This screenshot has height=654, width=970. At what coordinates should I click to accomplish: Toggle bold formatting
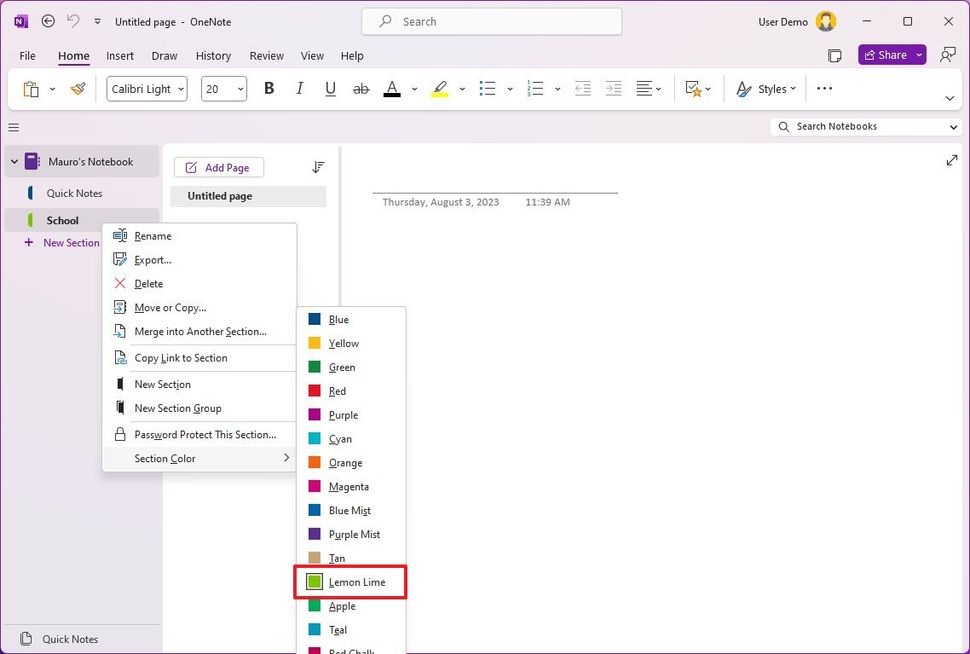click(x=268, y=89)
